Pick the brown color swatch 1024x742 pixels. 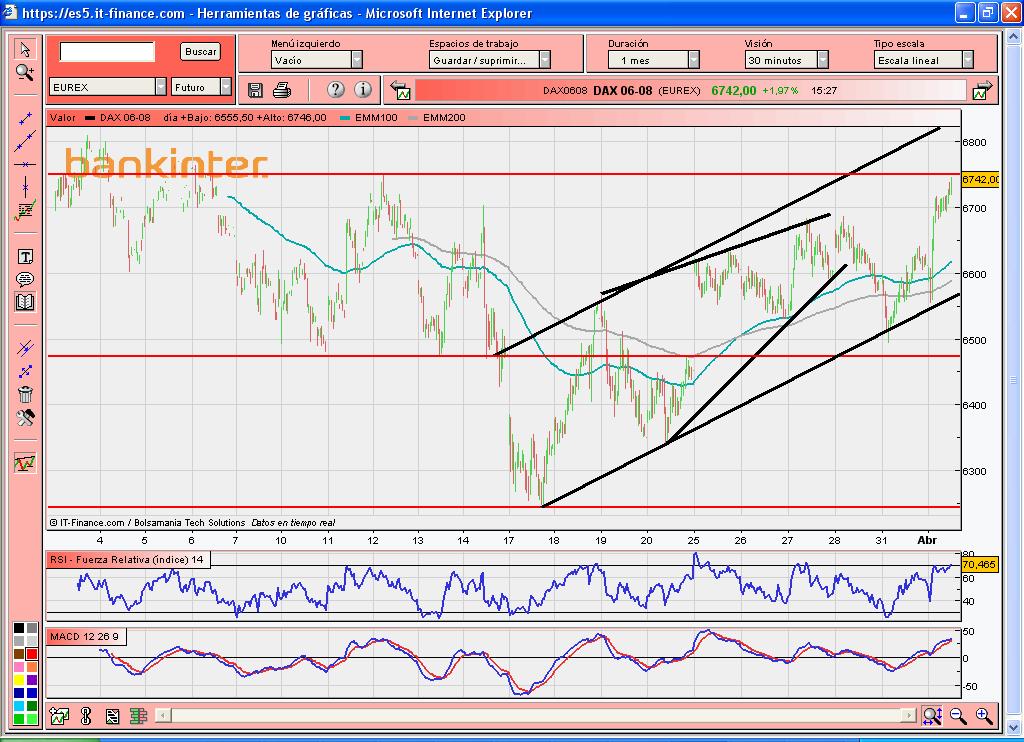click(19, 654)
